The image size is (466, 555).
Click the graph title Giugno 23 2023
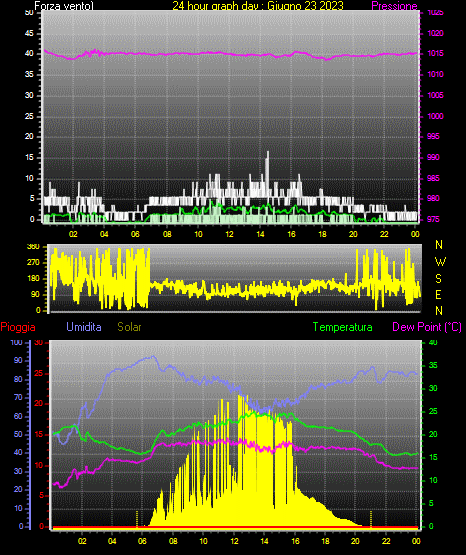305,6
